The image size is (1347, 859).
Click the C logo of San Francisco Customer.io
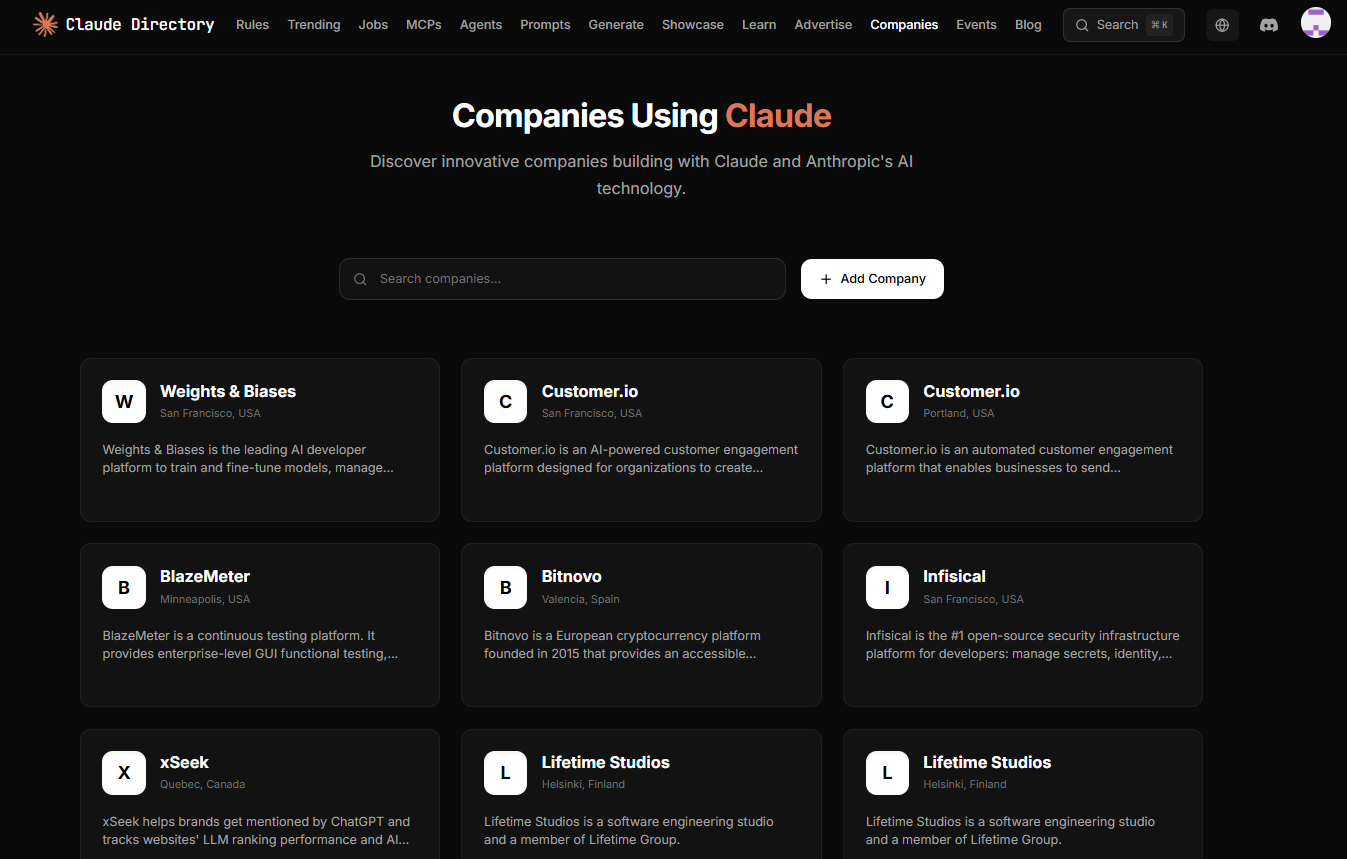pos(505,402)
